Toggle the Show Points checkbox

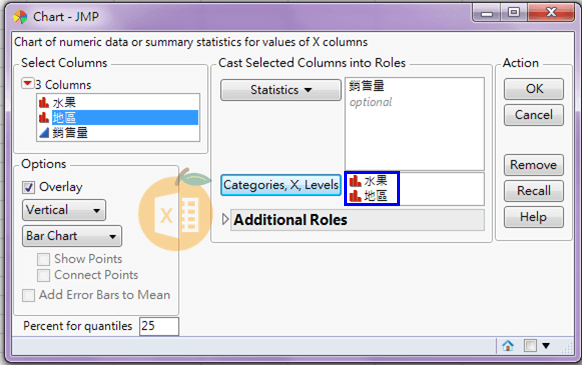click(x=43, y=259)
